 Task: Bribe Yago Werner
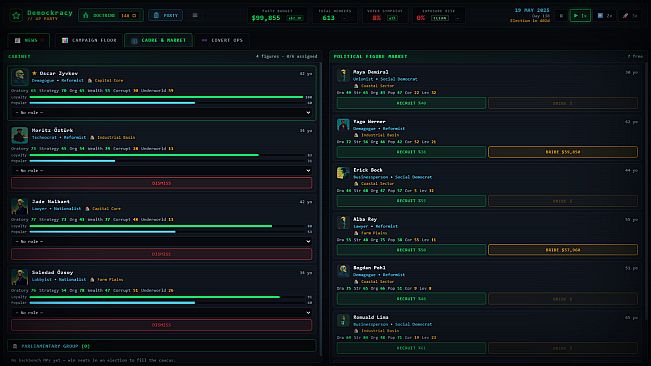563,152
